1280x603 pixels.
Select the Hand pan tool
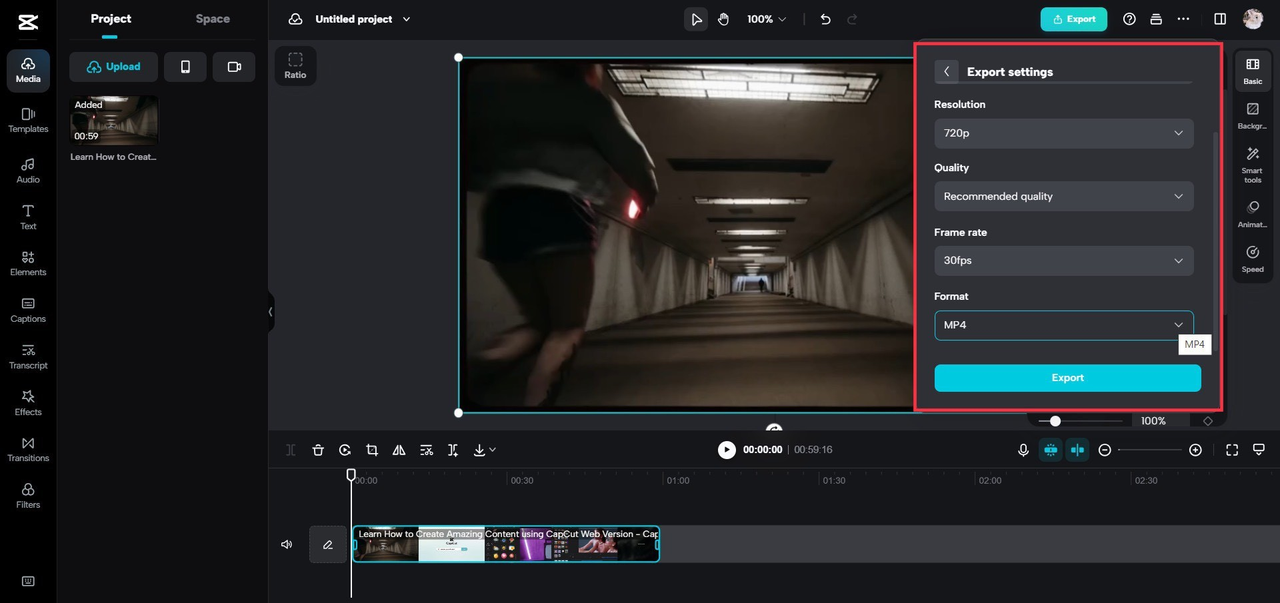(x=724, y=19)
